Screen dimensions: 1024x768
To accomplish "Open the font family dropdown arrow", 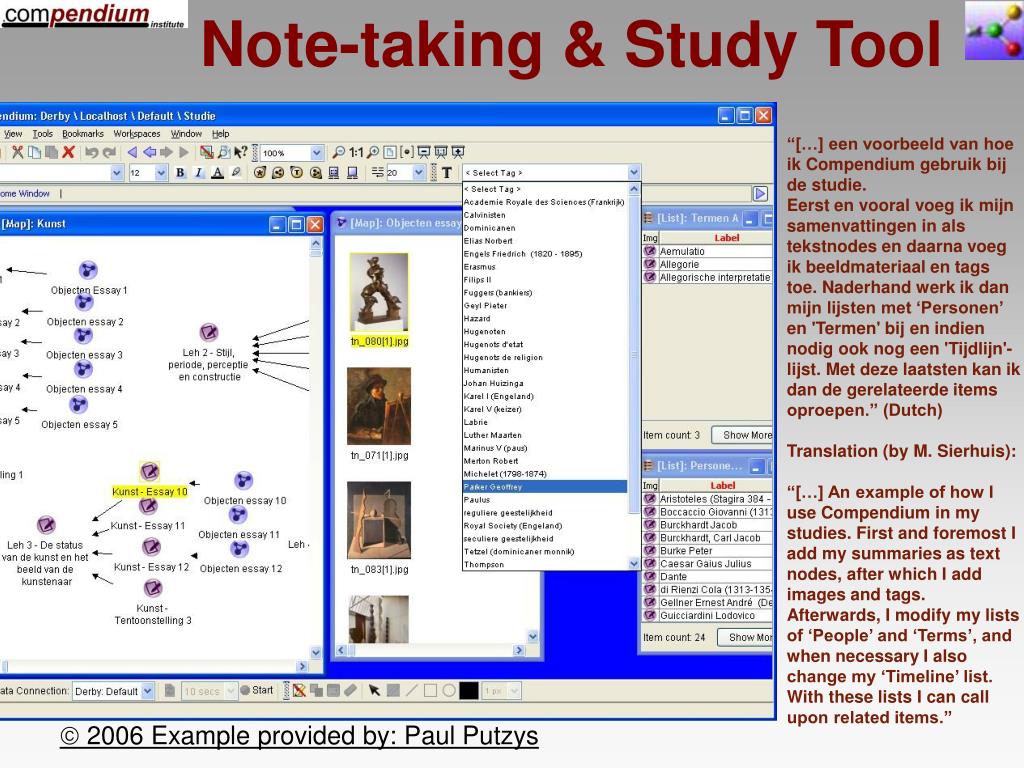I will pyautogui.click(x=117, y=173).
